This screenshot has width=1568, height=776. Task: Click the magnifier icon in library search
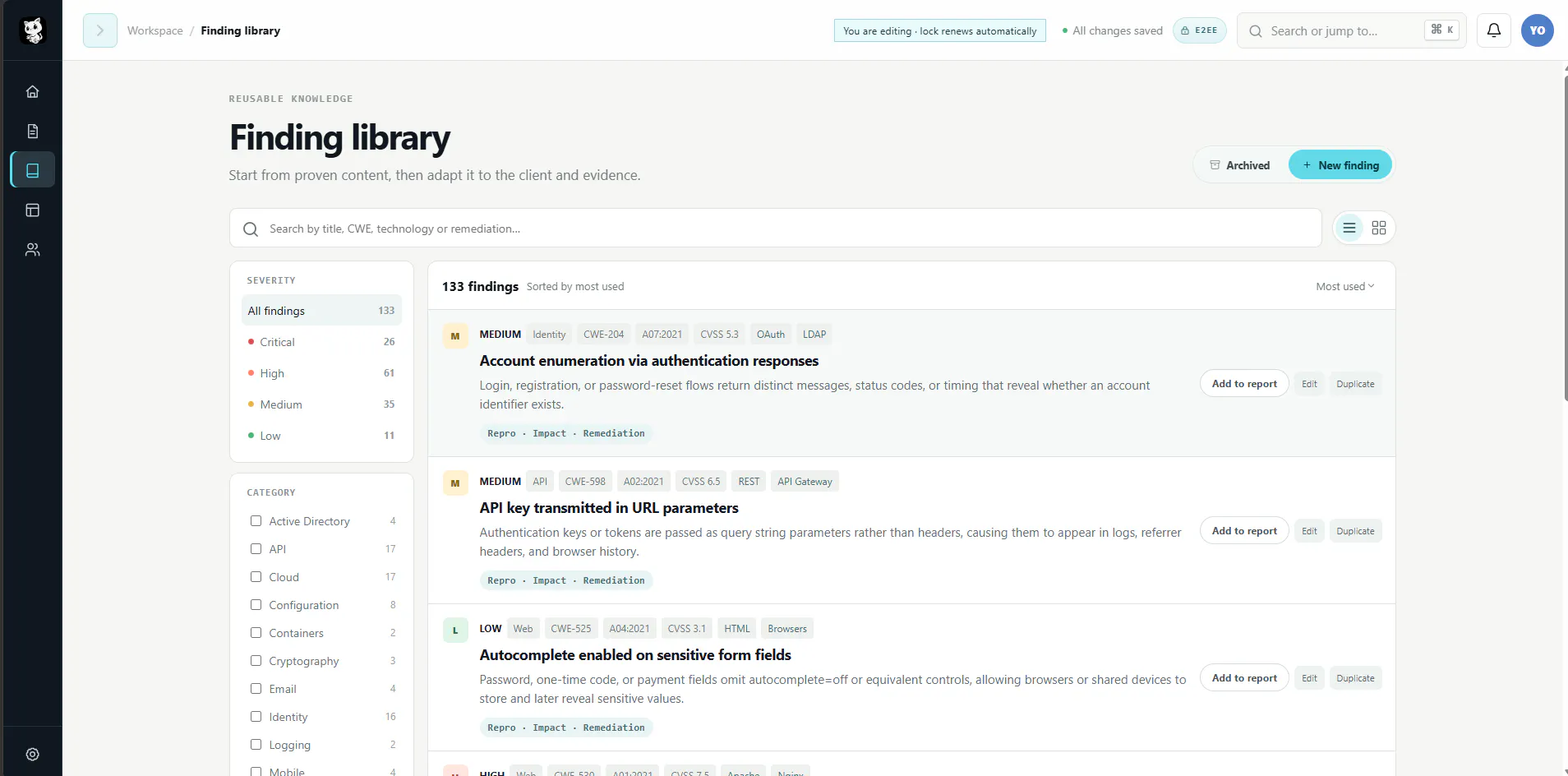(x=251, y=229)
